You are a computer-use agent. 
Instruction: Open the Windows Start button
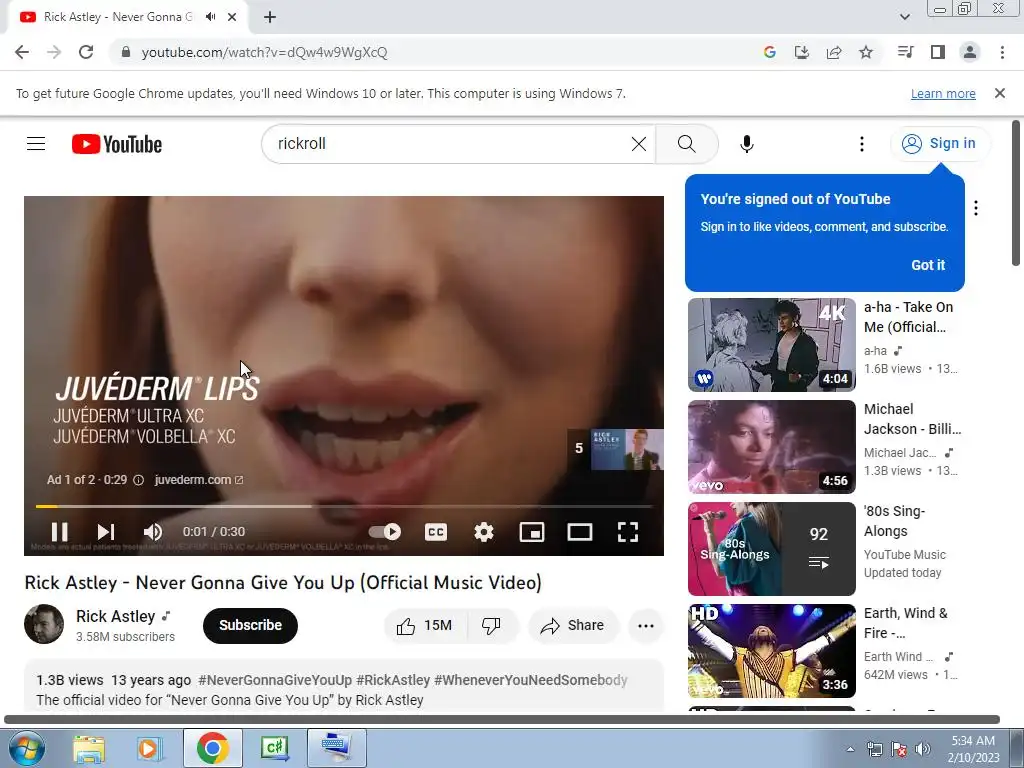(x=27, y=748)
